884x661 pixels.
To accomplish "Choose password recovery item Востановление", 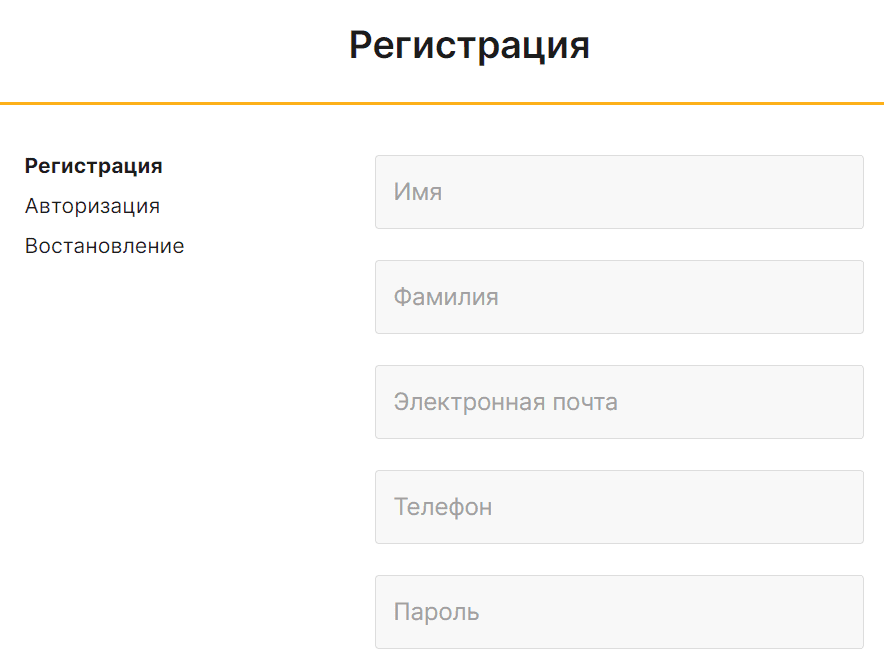I will pyautogui.click(x=104, y=246).
